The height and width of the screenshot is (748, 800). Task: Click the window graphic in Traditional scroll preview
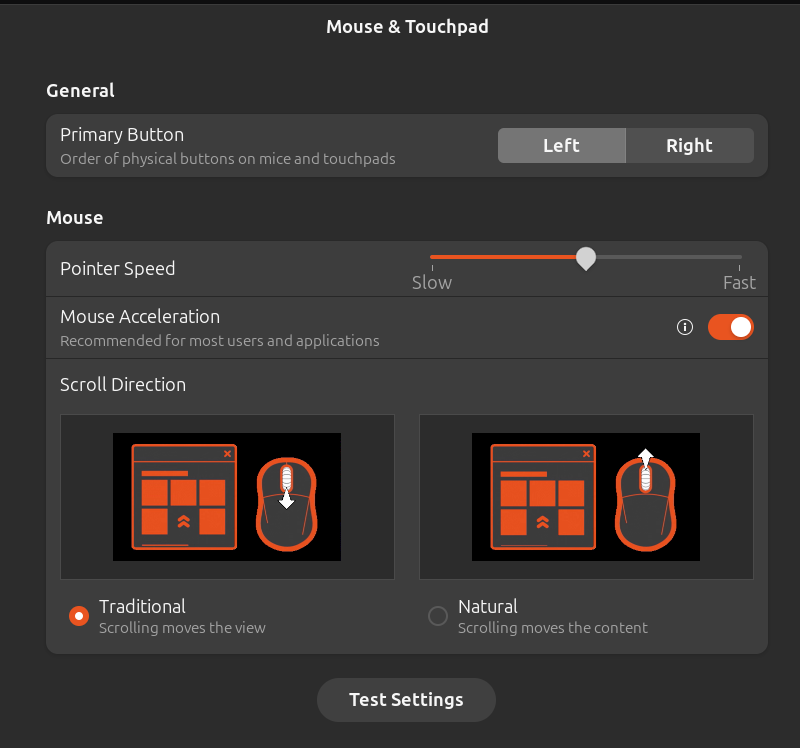pos(184,497)
